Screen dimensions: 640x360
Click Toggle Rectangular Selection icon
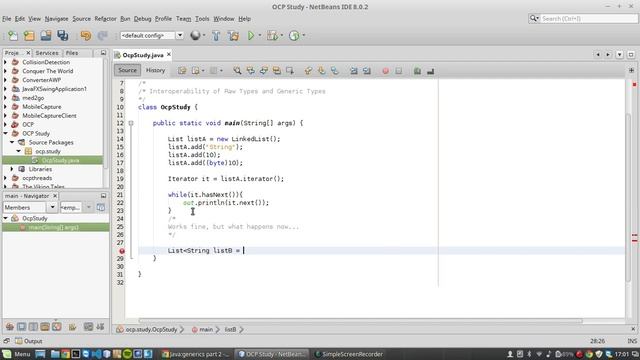pos(290,71)
